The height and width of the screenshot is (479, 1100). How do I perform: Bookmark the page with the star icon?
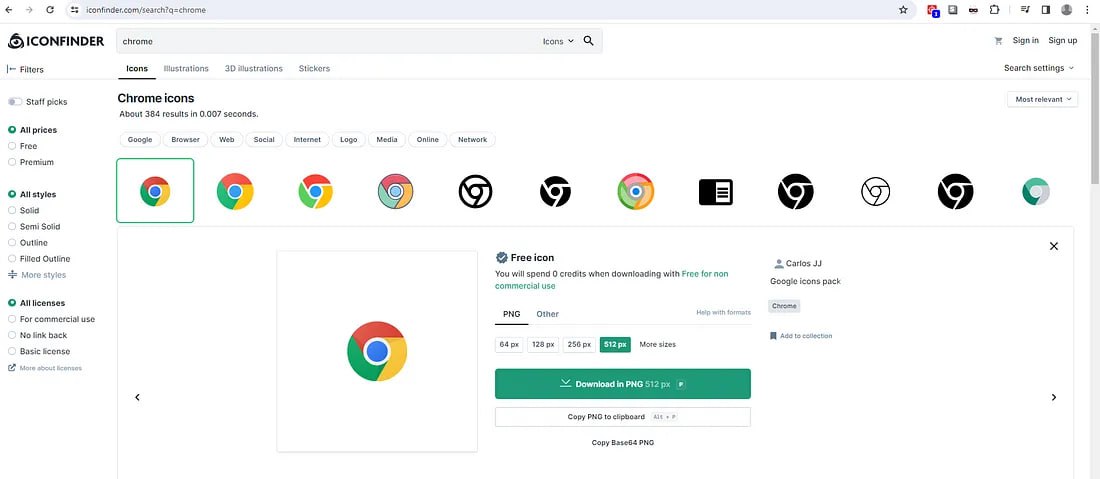click(903, 10)
